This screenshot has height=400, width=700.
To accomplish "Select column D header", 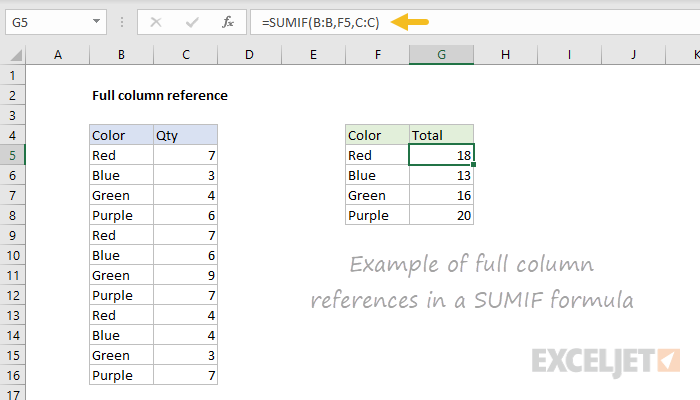I will 249,55.
